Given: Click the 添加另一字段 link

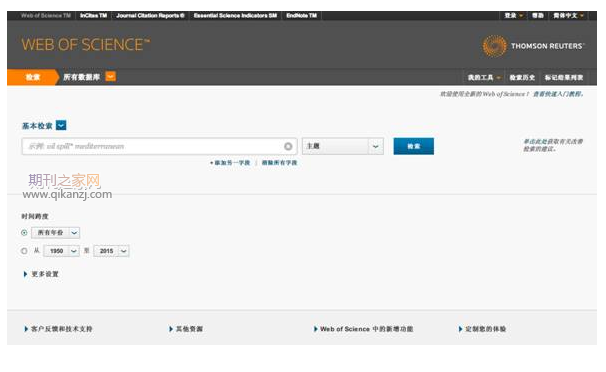Looking at the screenshot, I should (230, 163).
